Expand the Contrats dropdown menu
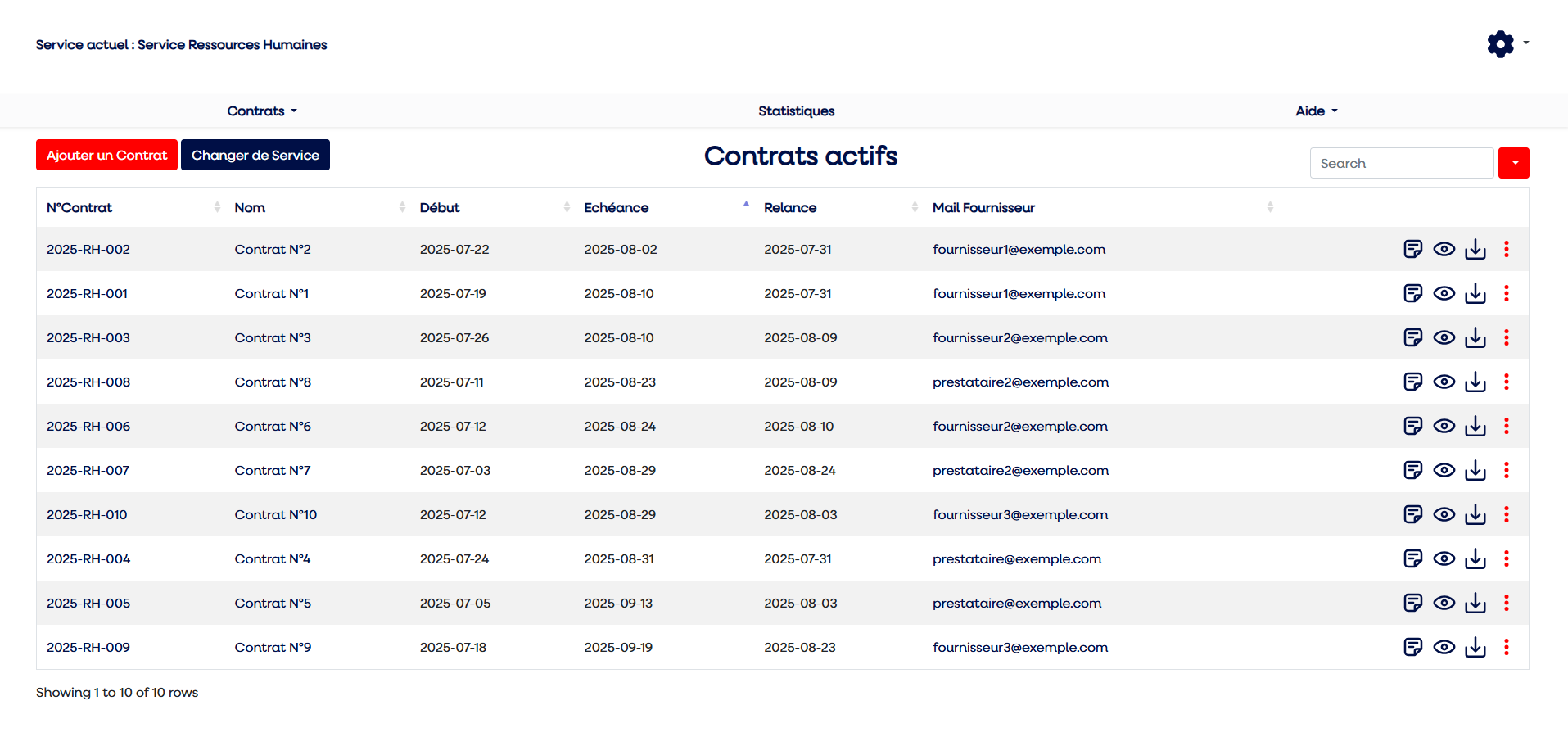The height and width of the screenshot is (746, 1568). click(262, 111)
